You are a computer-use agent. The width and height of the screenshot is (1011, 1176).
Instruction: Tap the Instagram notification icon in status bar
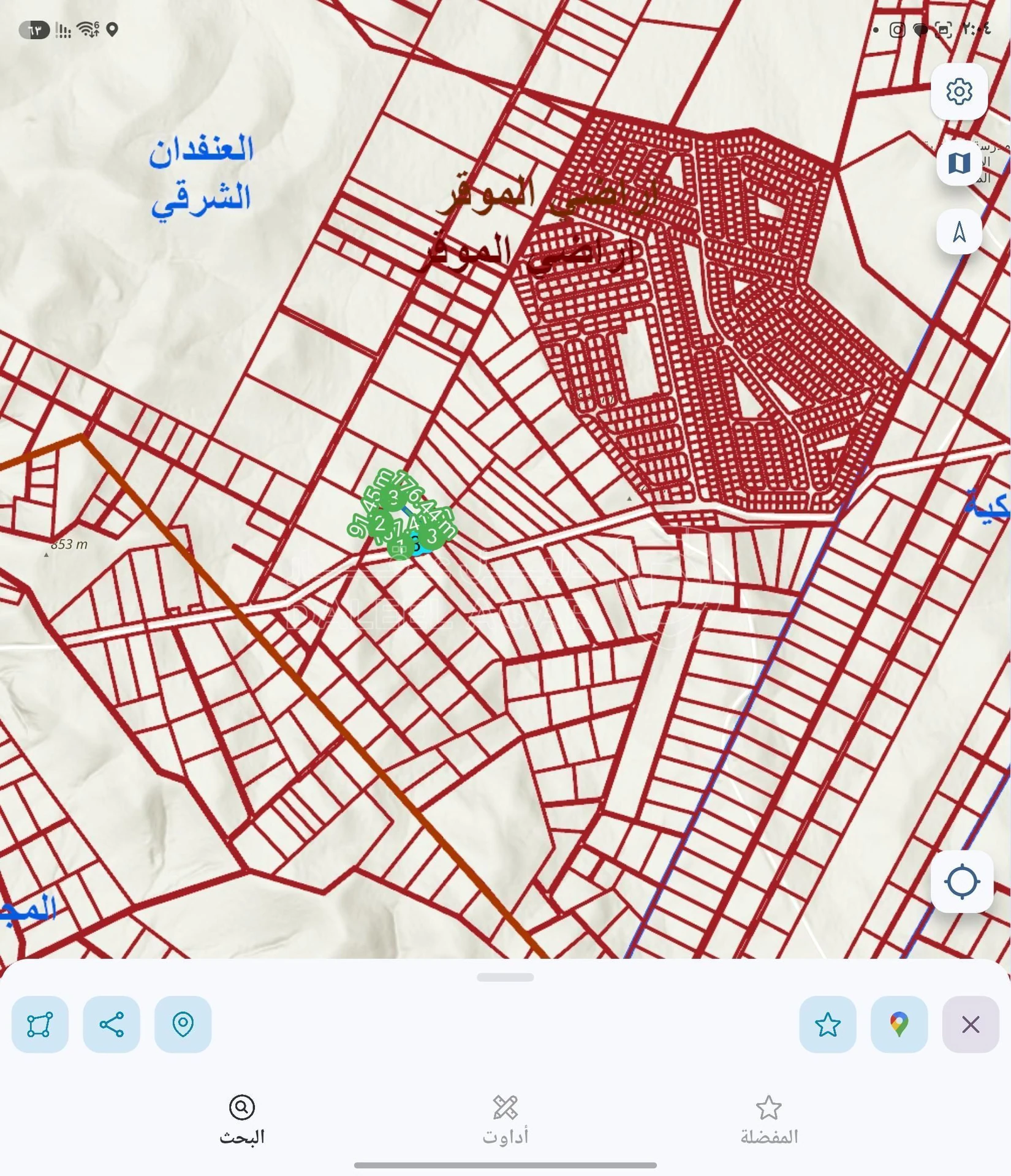pos(898,30)
